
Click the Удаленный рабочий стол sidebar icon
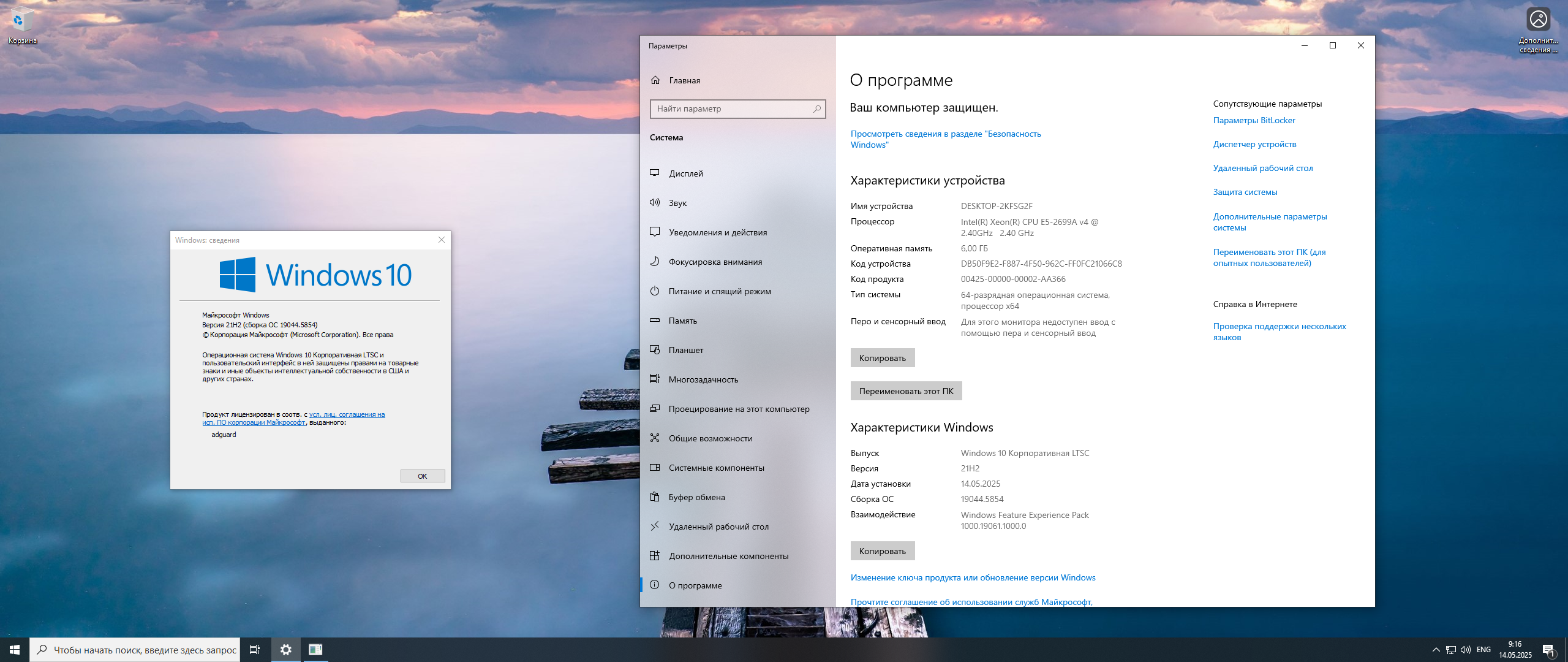(x=655, y=527)
